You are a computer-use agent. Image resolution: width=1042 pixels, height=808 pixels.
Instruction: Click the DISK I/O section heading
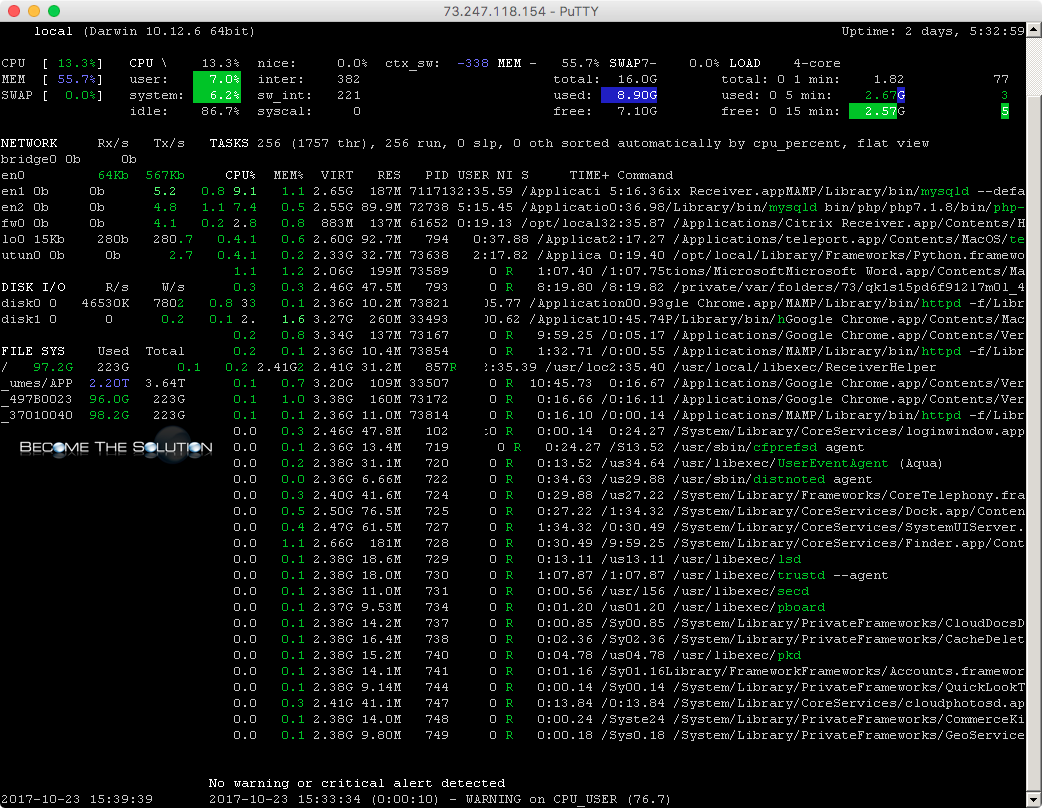pos(33,287)
